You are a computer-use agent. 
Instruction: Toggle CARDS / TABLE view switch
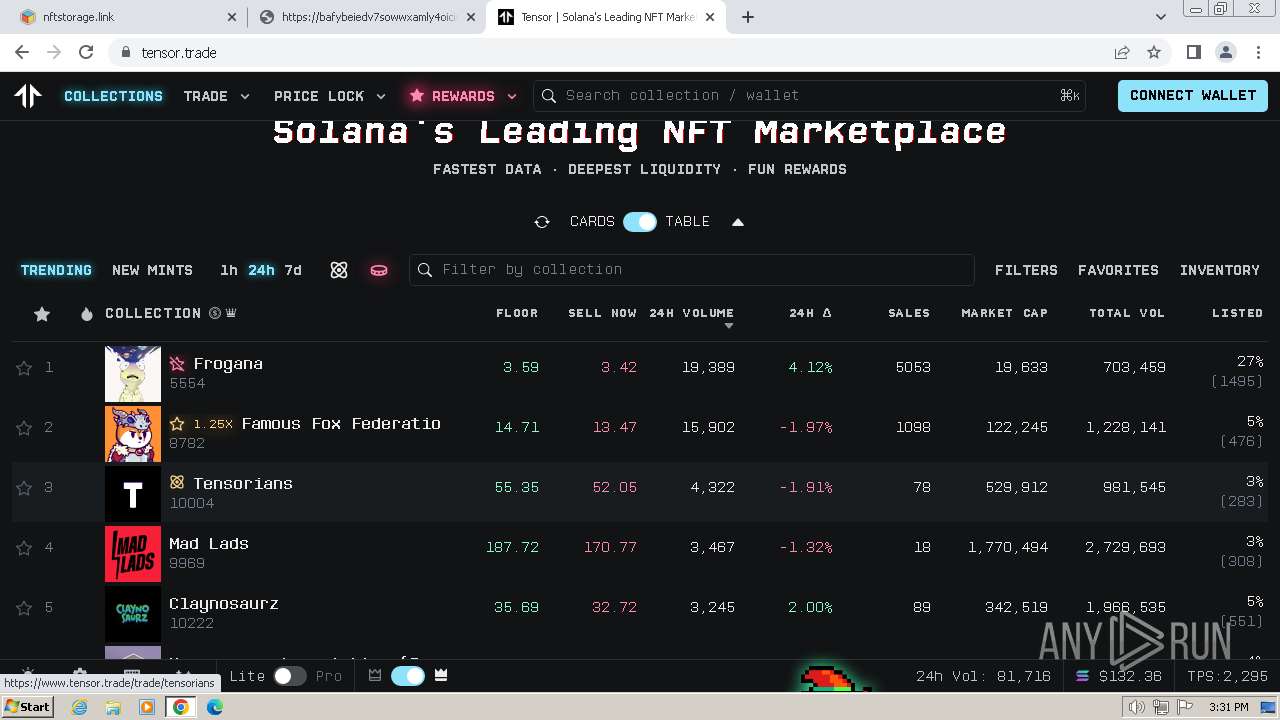tap(640, 222)
